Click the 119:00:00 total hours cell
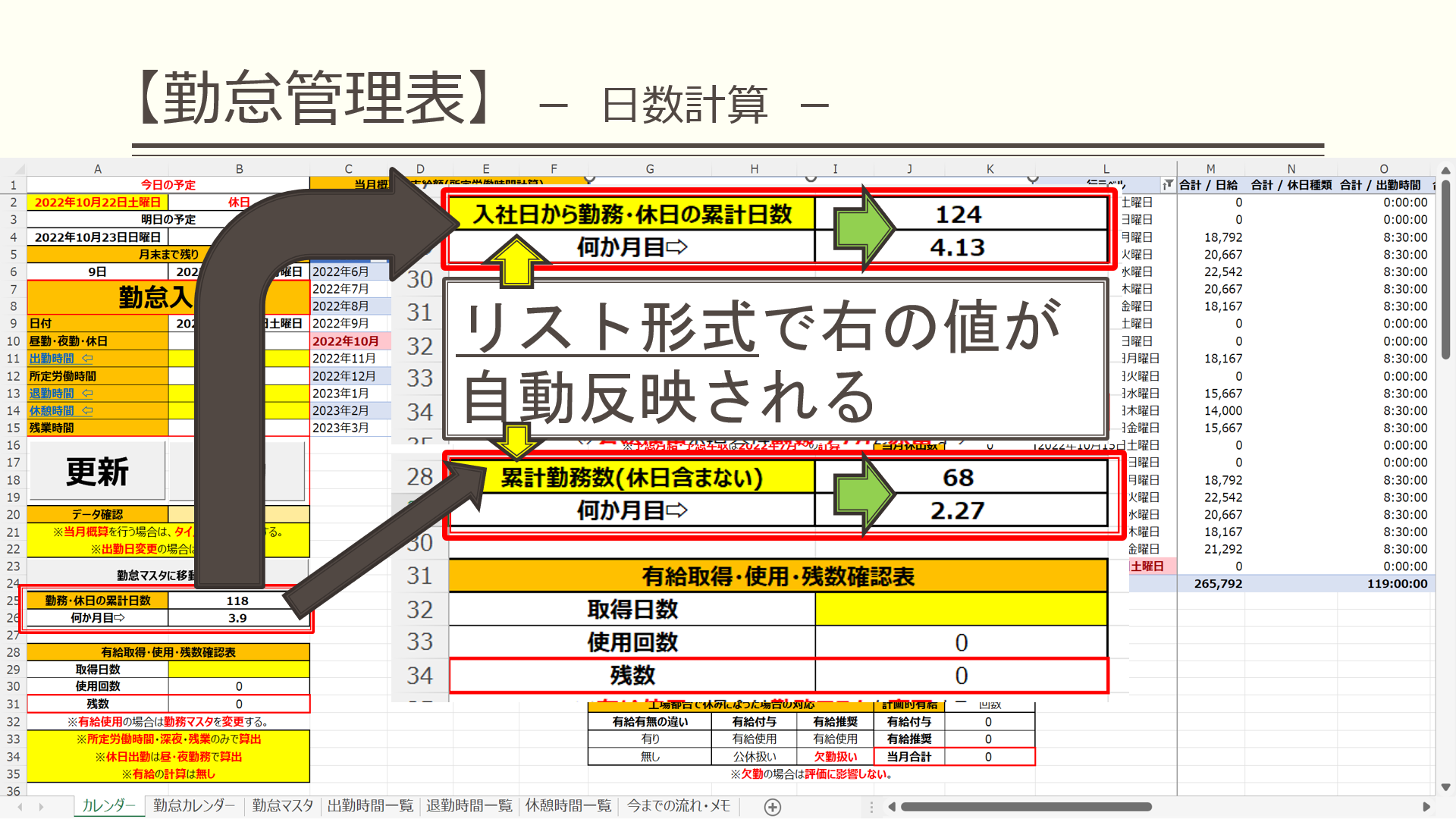The image size is (1456, 819). [1384, 584]
